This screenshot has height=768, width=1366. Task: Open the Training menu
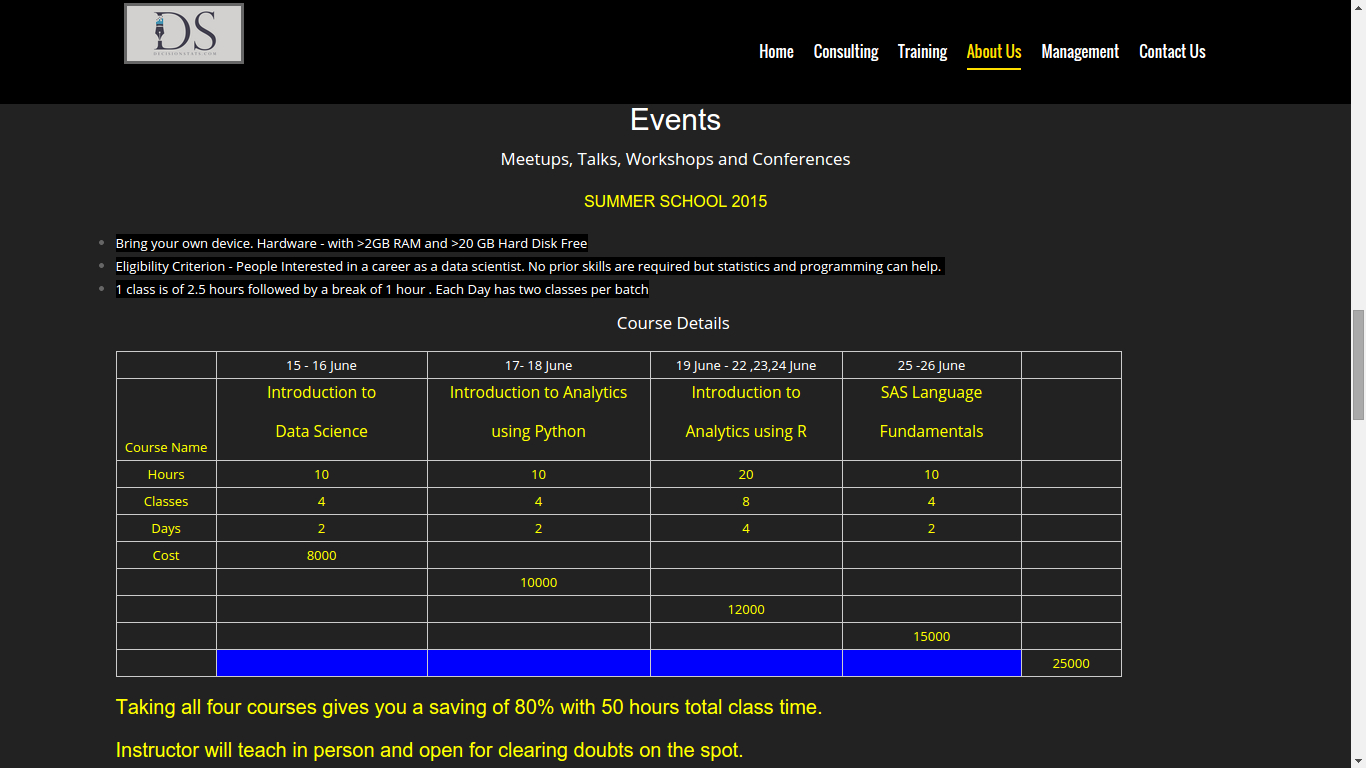922,52
